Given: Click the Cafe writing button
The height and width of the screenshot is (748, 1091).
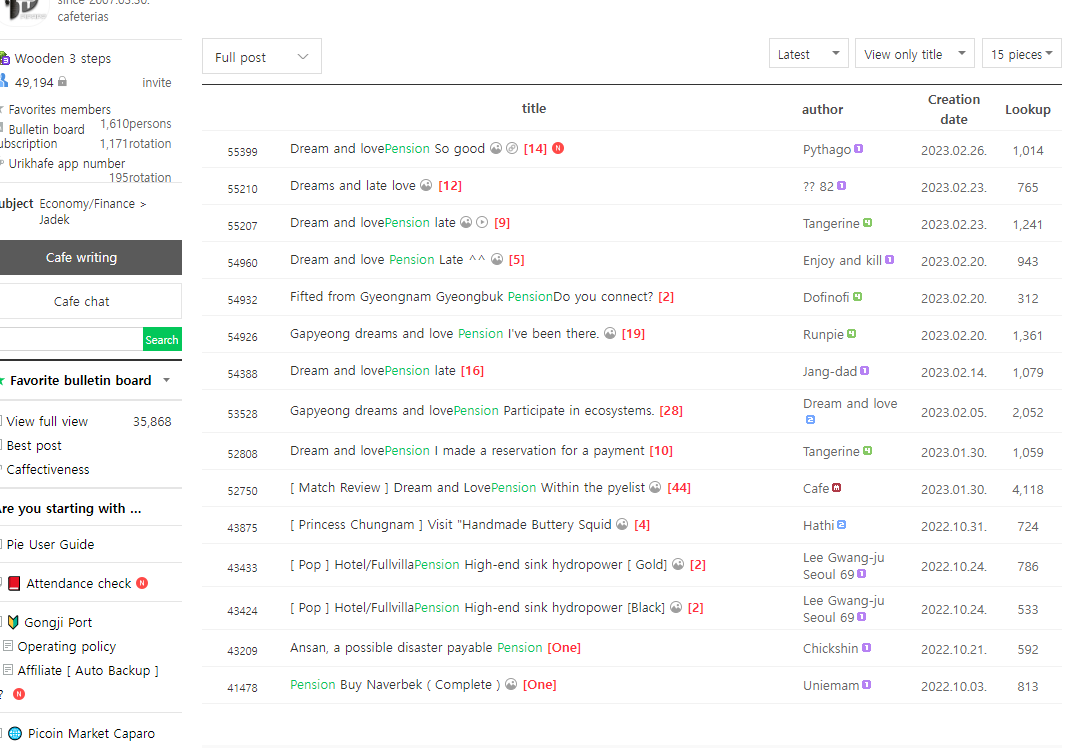Looking at the screenshot, I should 88,257.
